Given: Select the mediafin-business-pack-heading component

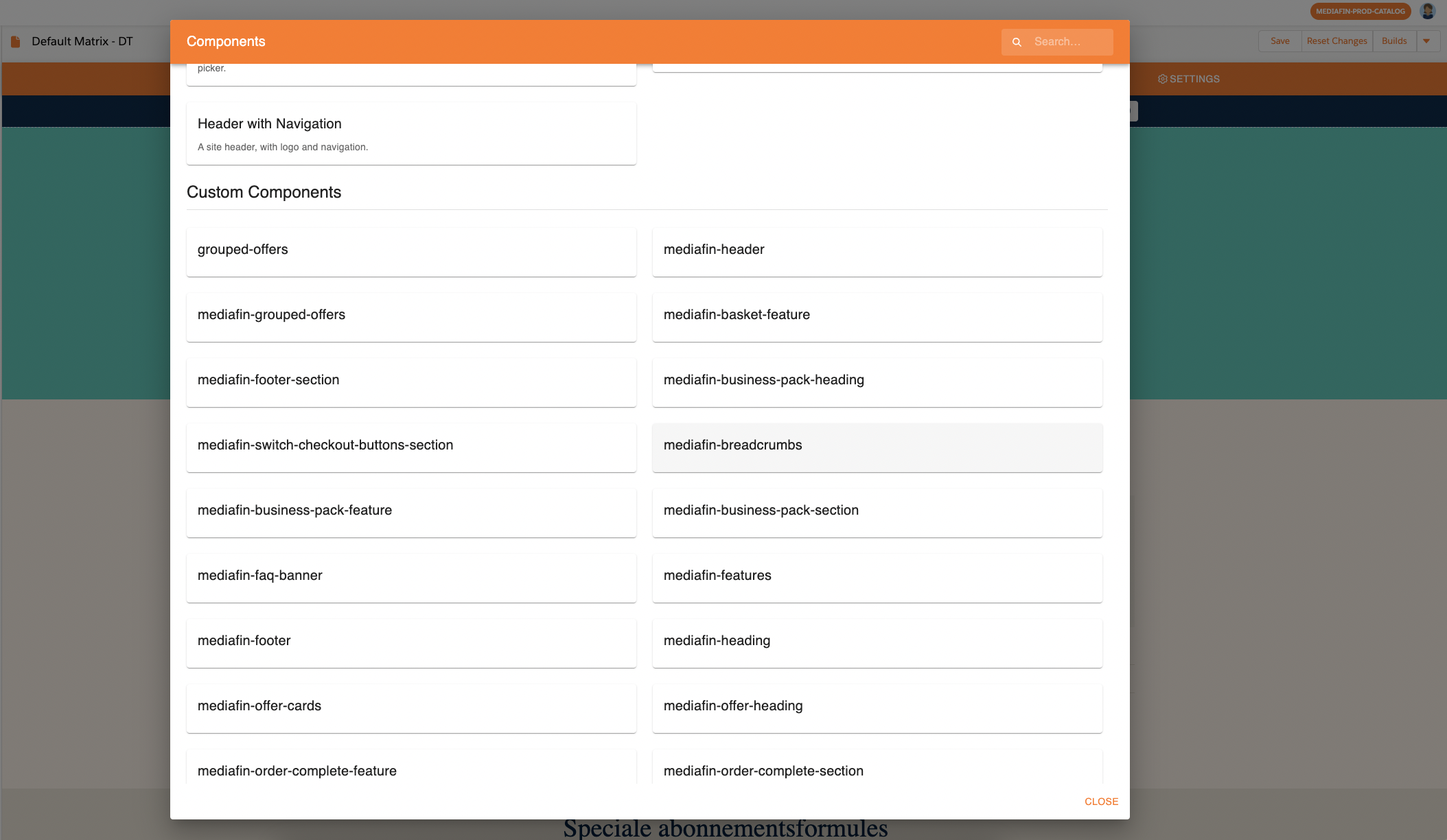Looking at the screenshot, I should pyautogui.click(x=877, y=382).
